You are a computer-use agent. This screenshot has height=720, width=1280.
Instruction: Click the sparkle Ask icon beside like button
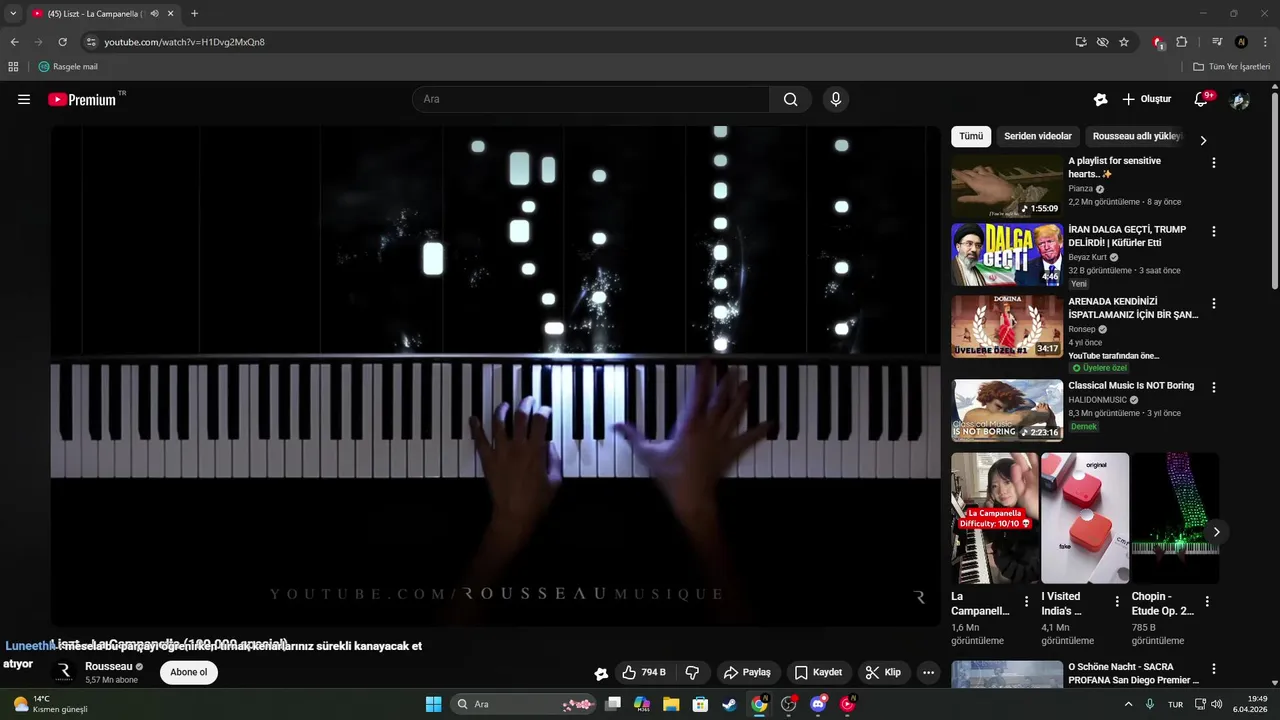click(601, 673)
